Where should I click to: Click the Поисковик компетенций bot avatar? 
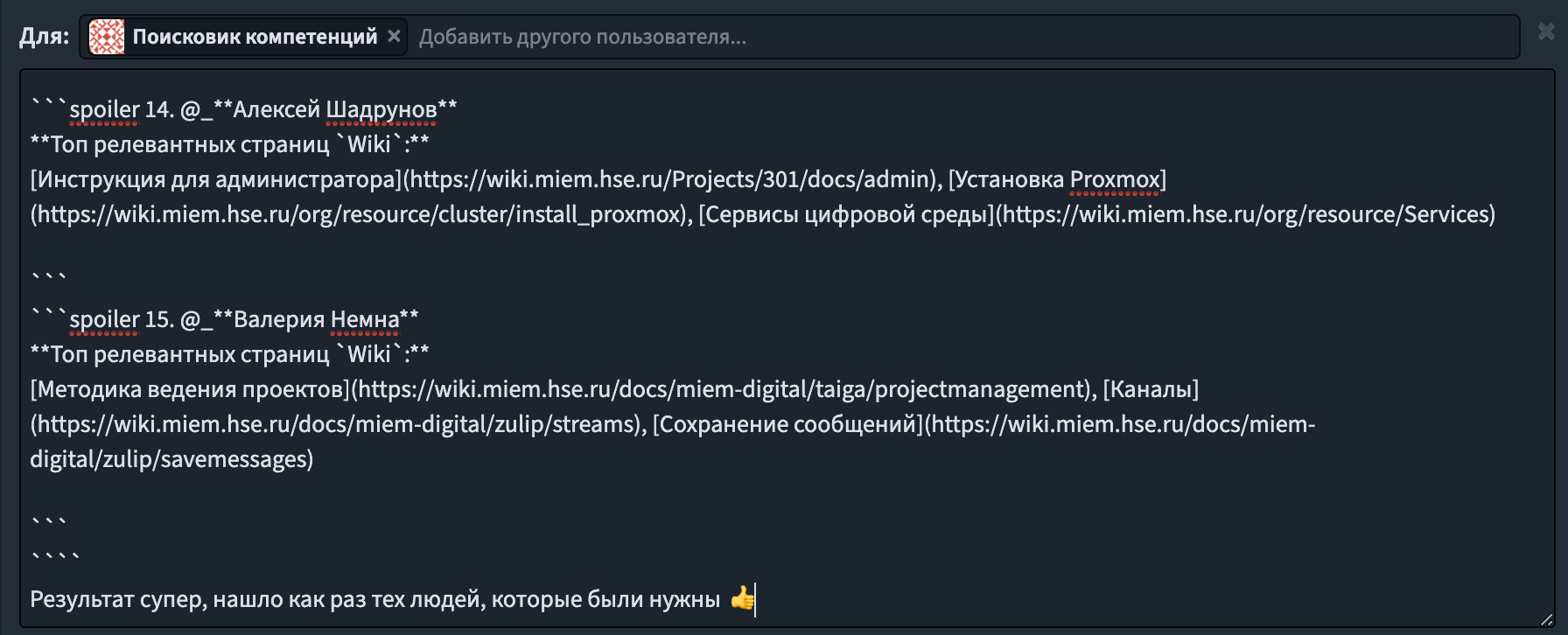click(x=107, y=37)
